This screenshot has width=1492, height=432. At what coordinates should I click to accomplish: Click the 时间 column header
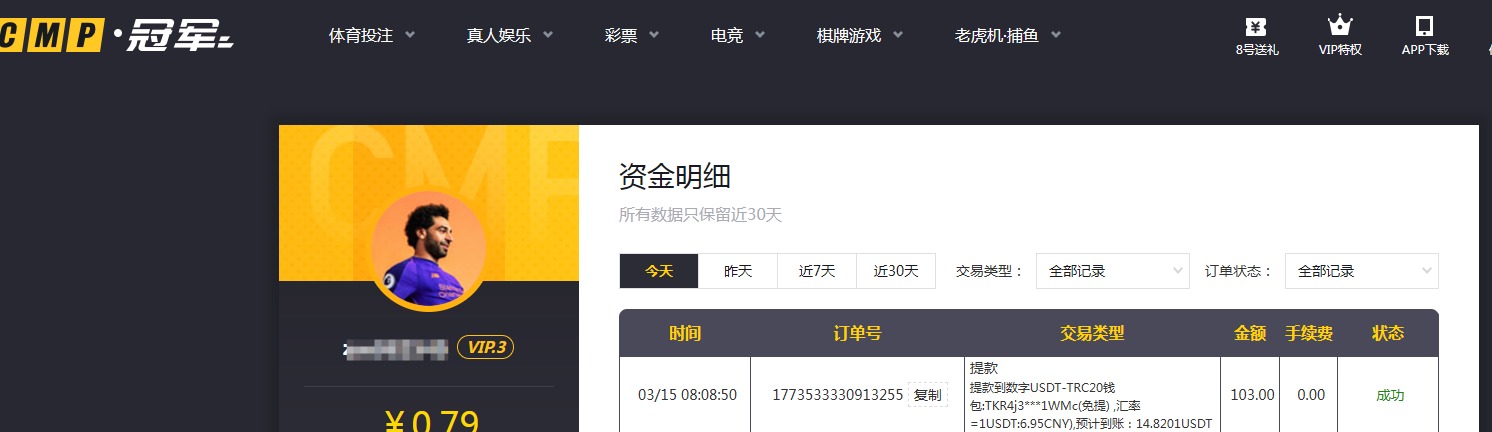point(685,333)
